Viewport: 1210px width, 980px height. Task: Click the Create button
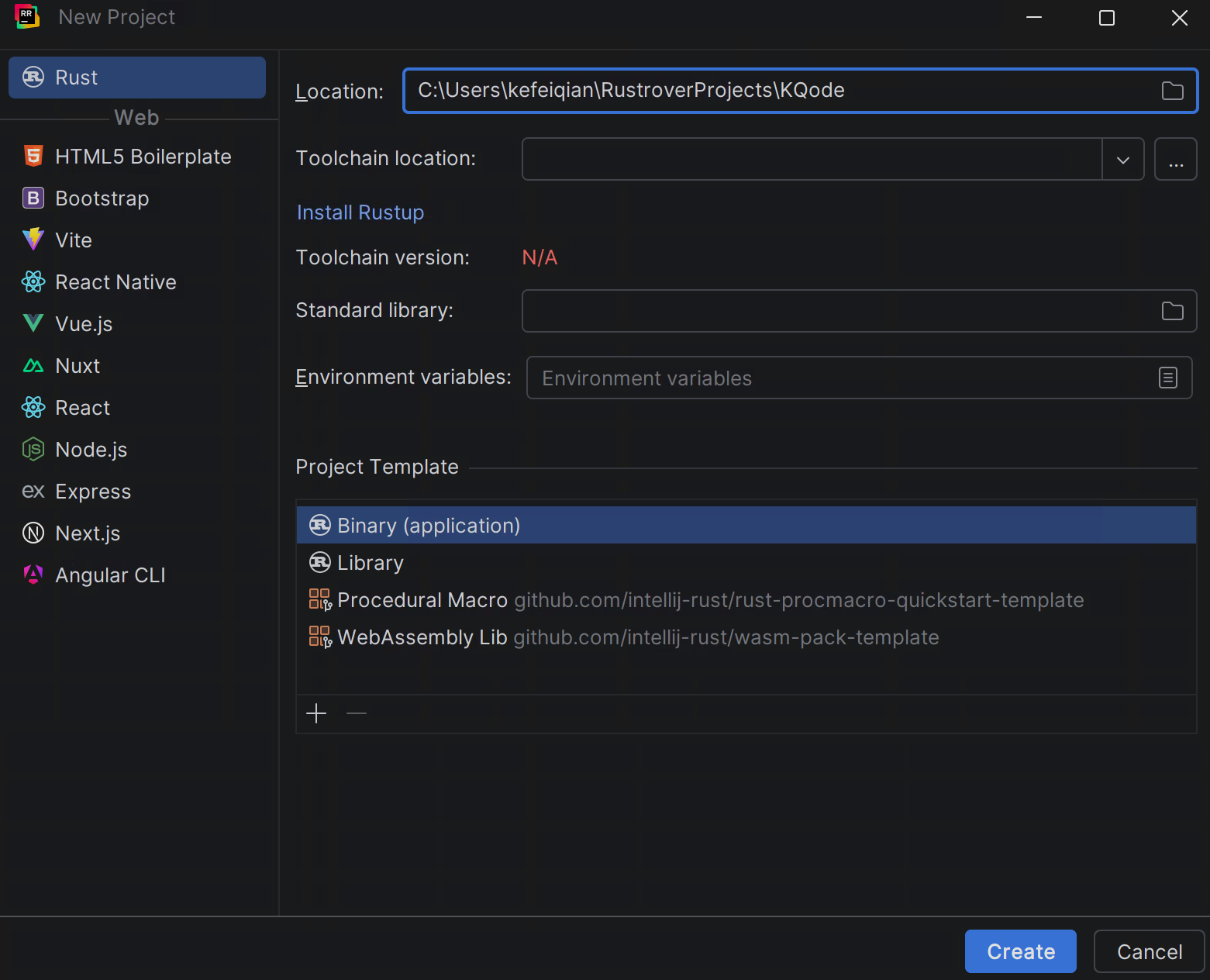click(x=1021, y=951)
